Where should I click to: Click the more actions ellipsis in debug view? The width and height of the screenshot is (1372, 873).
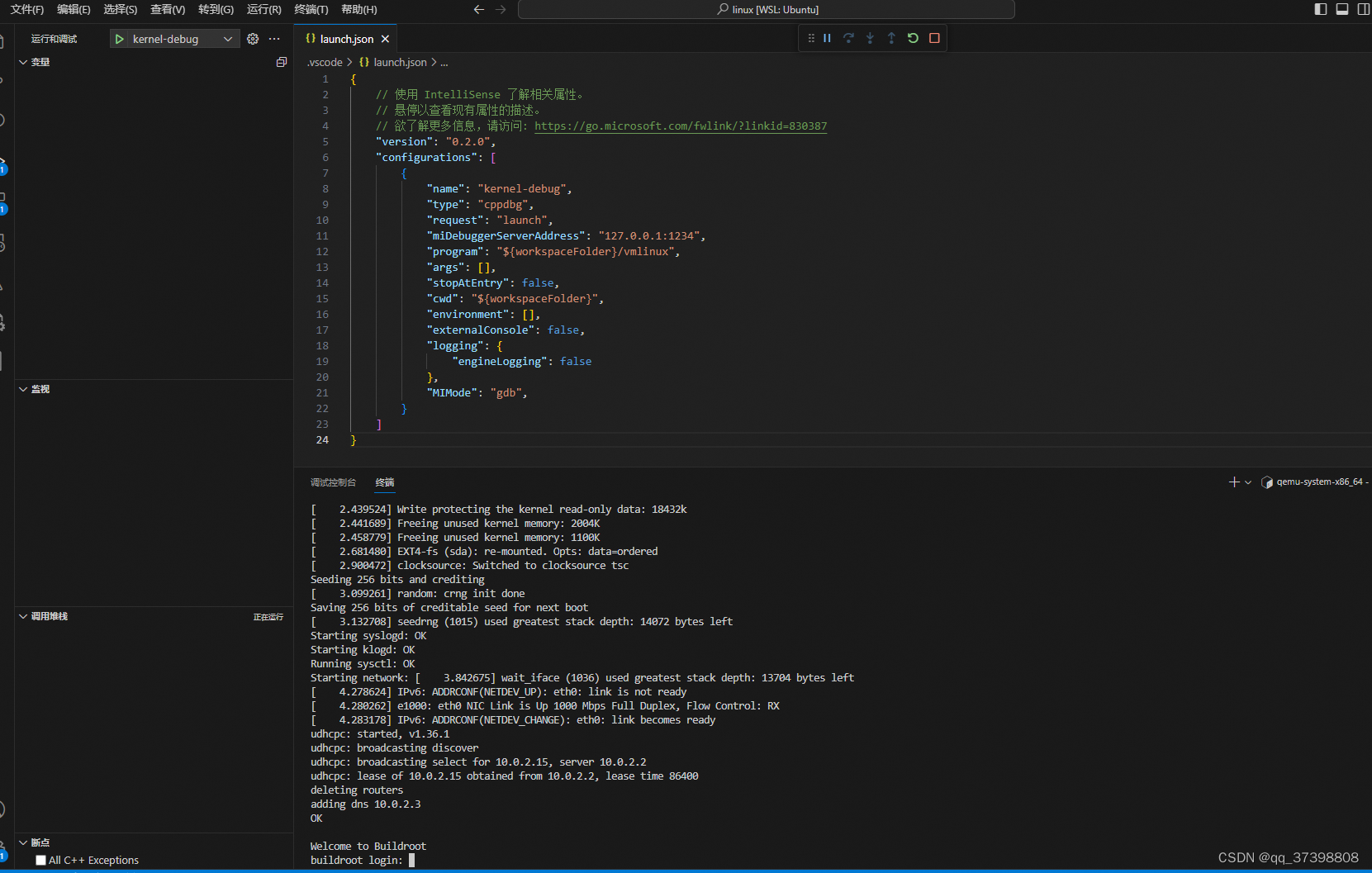[274, 38]
